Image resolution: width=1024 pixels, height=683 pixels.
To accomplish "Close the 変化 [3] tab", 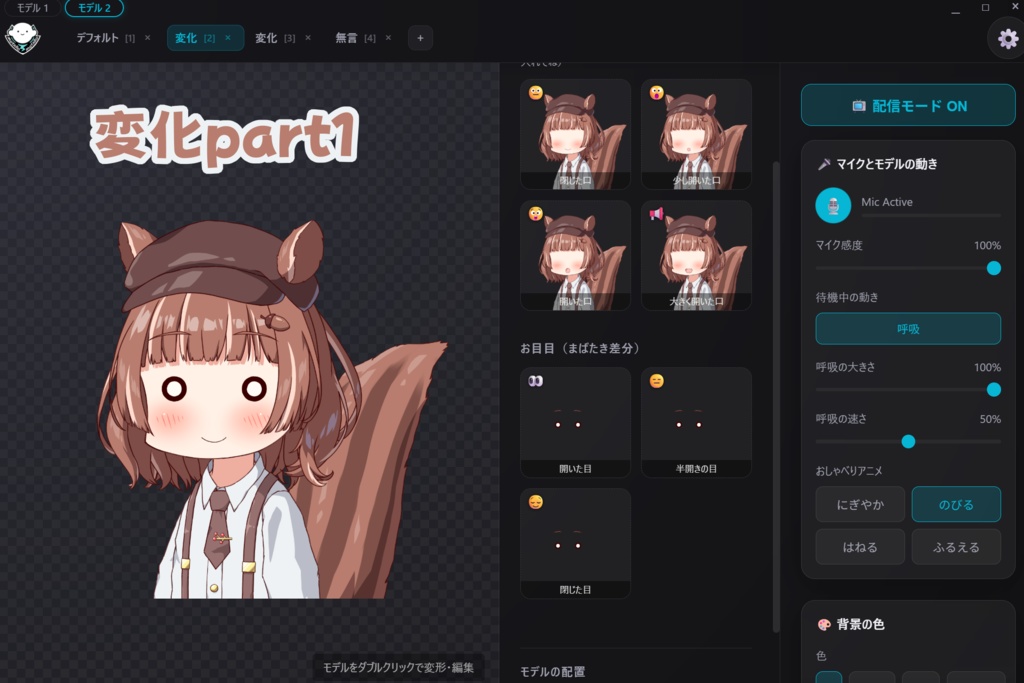I will click(x=308, y=38).
